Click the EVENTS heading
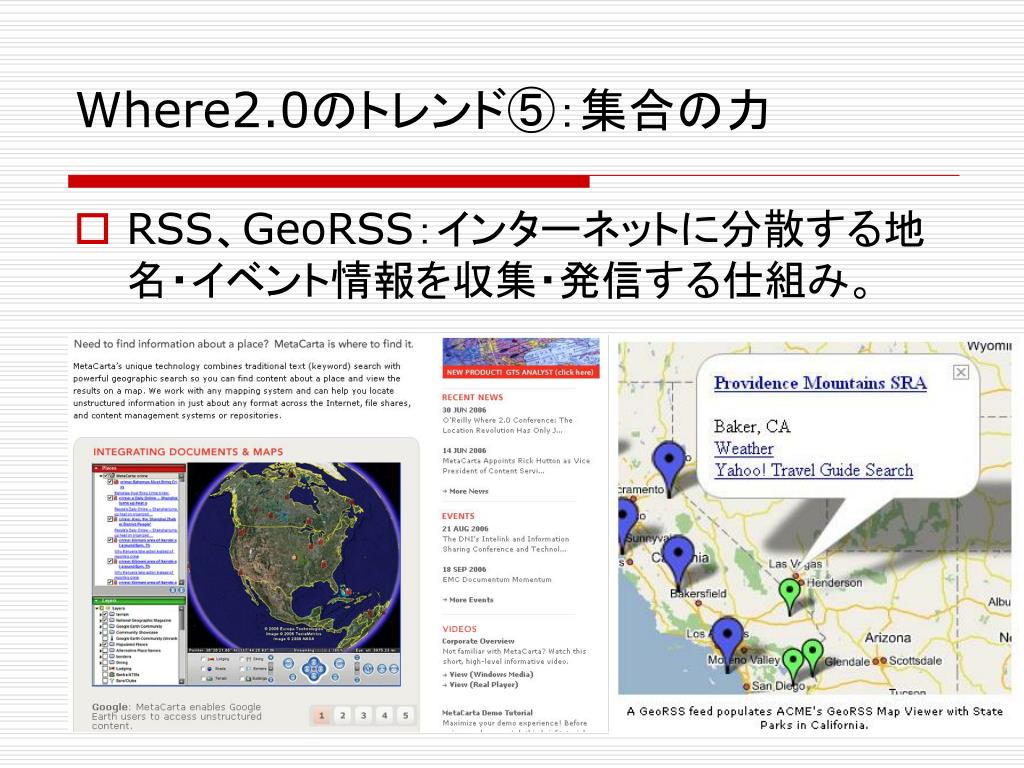 [x=458, y=516]
